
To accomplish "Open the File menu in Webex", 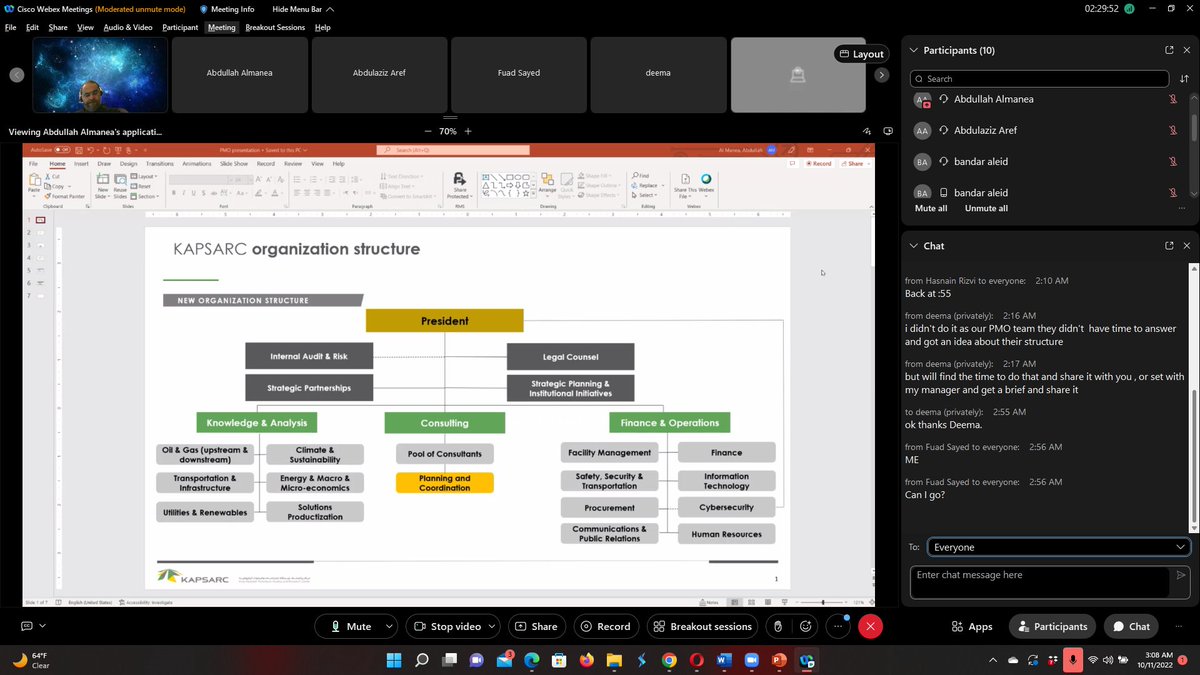I will point(10,27).
